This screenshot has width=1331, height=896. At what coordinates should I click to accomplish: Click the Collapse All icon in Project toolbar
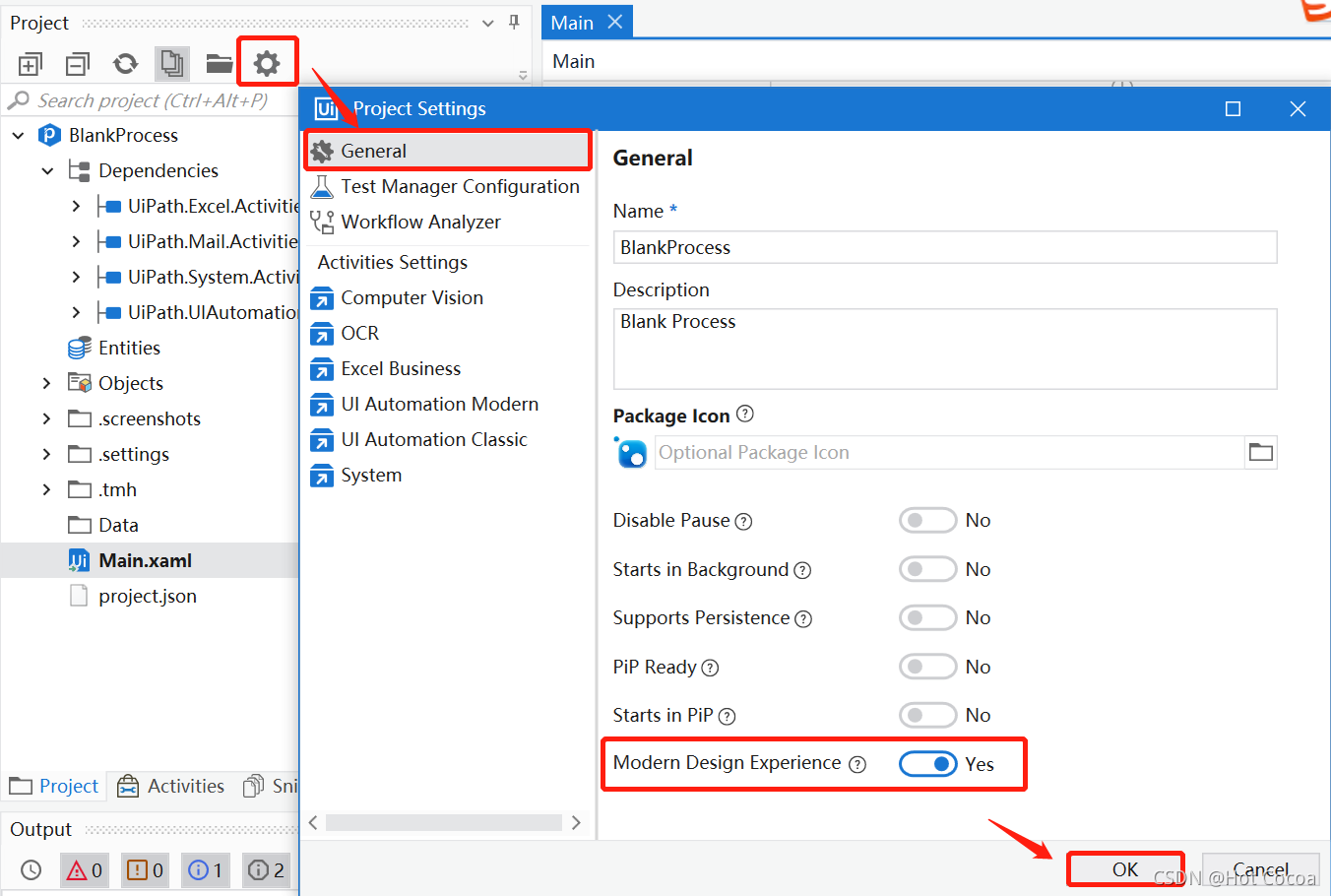(x=77, y=65)
